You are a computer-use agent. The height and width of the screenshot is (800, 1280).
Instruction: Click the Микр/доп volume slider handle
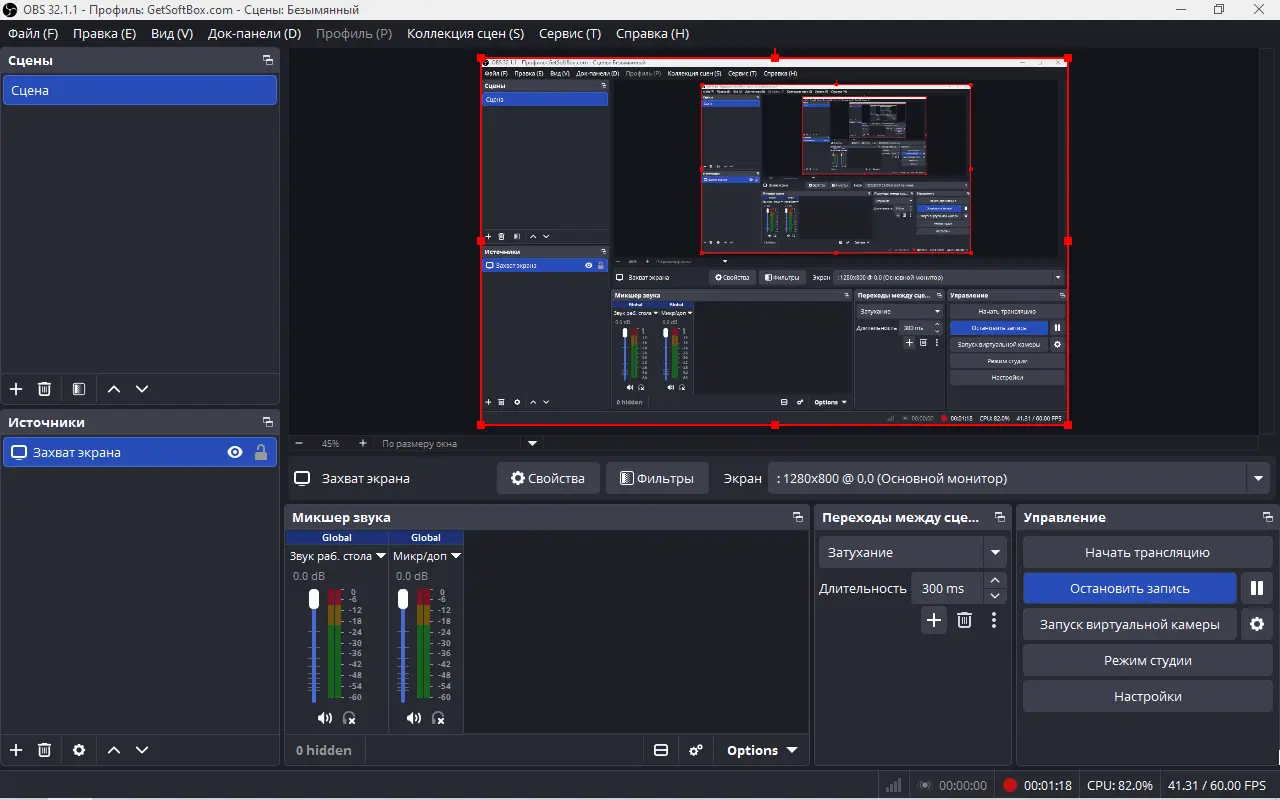(403, 598)
